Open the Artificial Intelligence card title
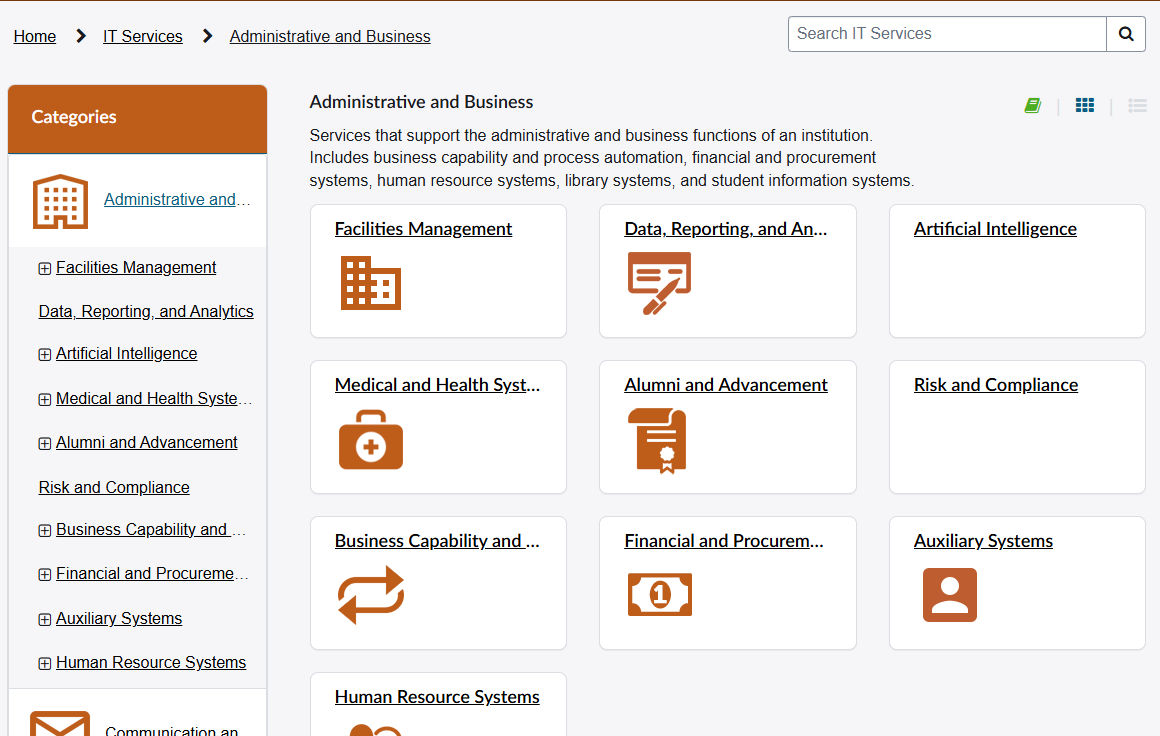Image resolution: width=1160 pixels, height=736 pixels. tap(995, 229)
